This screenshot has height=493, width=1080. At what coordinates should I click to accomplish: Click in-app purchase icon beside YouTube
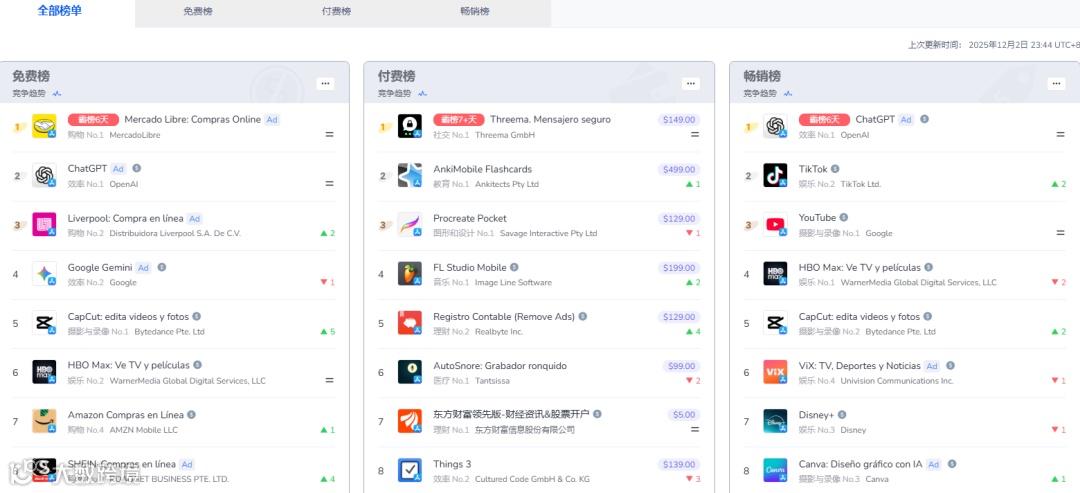[x=844, y=218]
